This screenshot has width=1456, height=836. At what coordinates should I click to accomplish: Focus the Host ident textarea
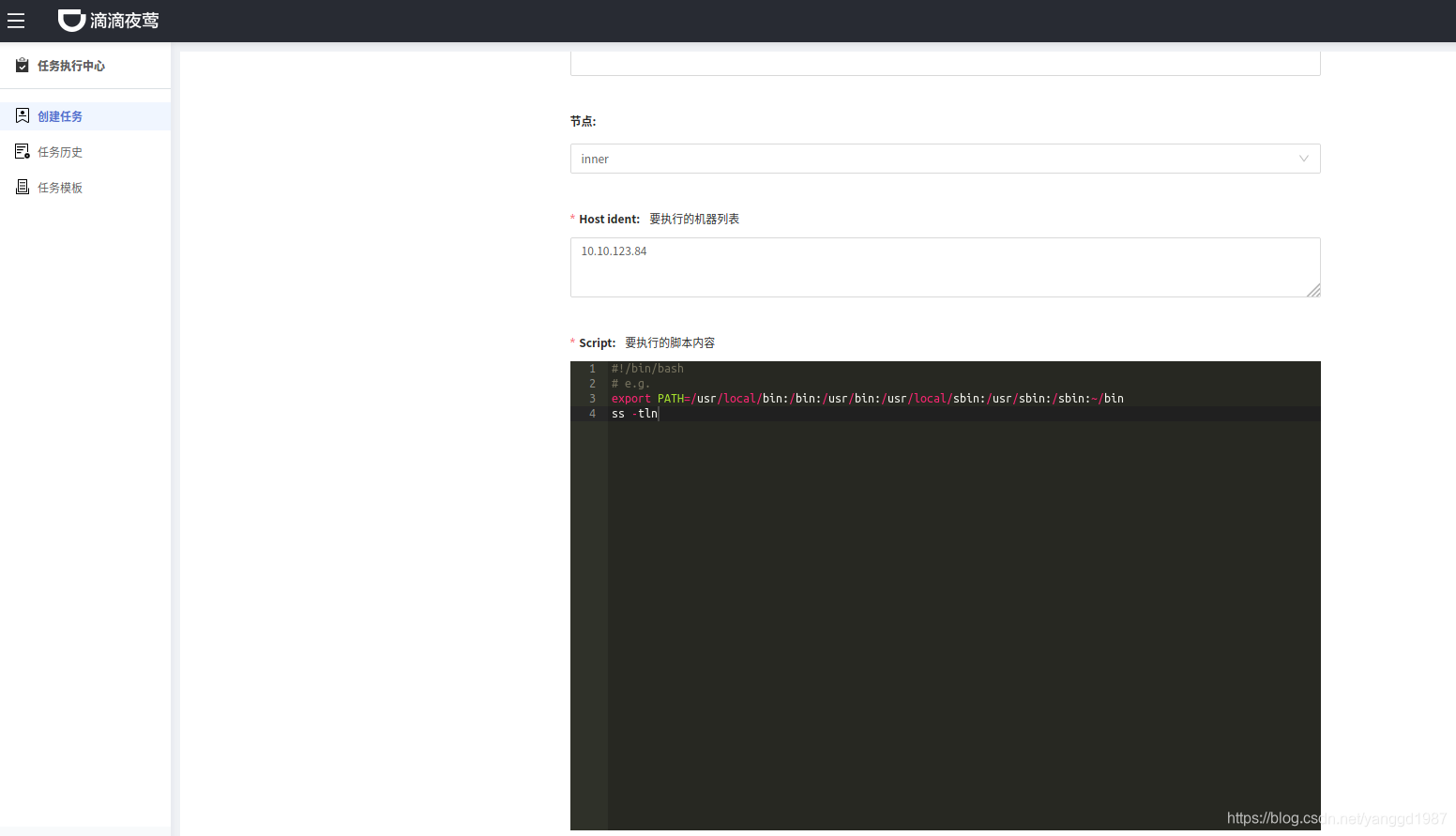(x=945, y=267)
